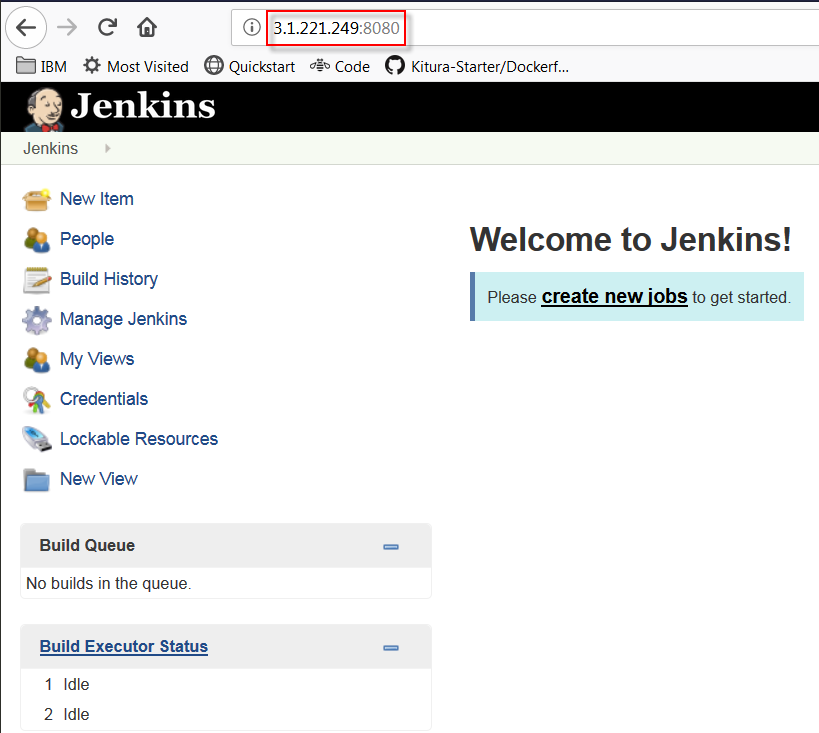Follow the create new jobs link
Image resolution: width=819 pixels, height=733 pixels.
point(614,296)
